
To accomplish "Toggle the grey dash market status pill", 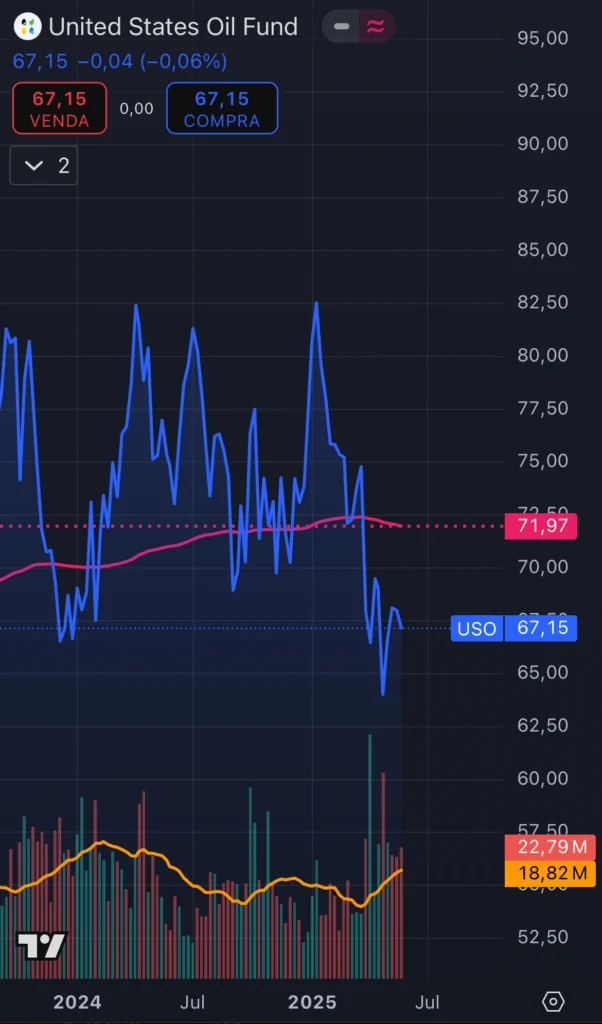I will [x=341, y=27].
